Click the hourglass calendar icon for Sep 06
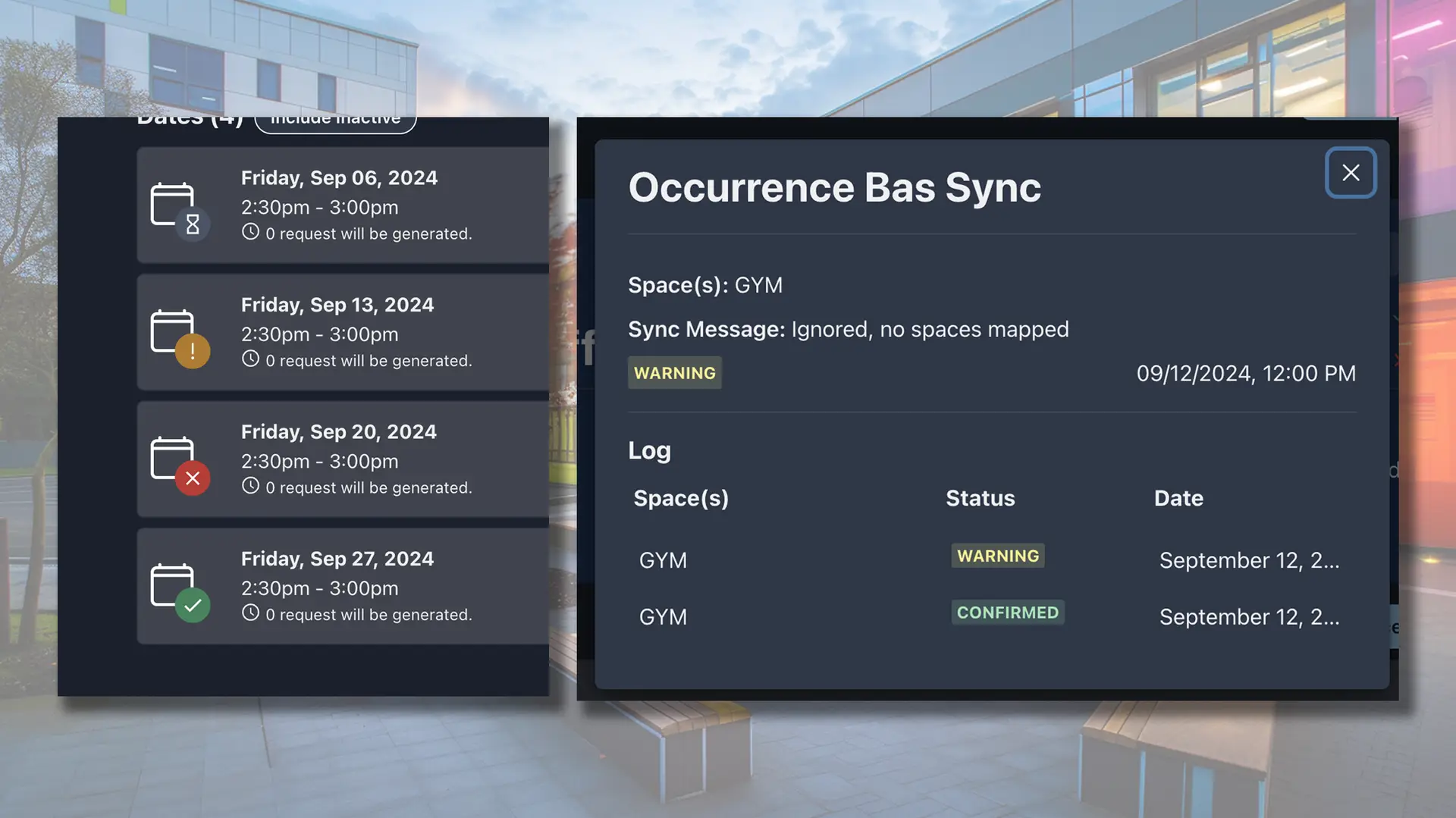 [180, 208]
